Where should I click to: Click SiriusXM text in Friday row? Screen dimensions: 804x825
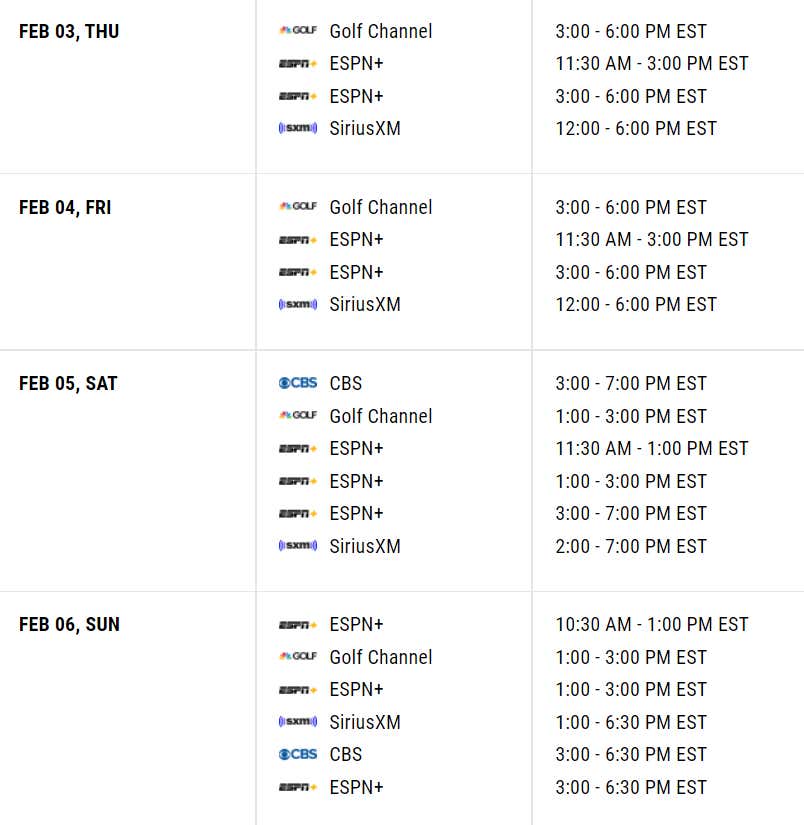(x=365, y=304)
